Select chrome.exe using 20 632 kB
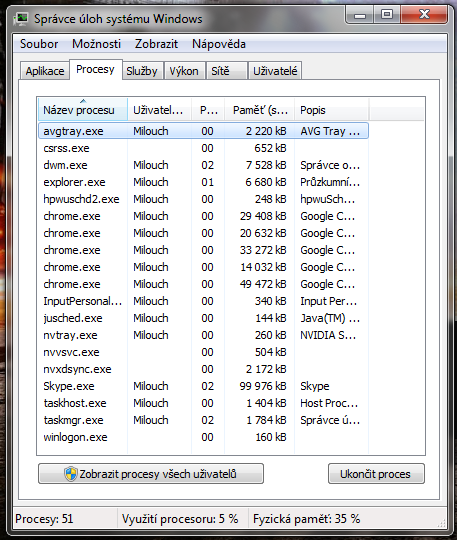 (x=203, y=233)
